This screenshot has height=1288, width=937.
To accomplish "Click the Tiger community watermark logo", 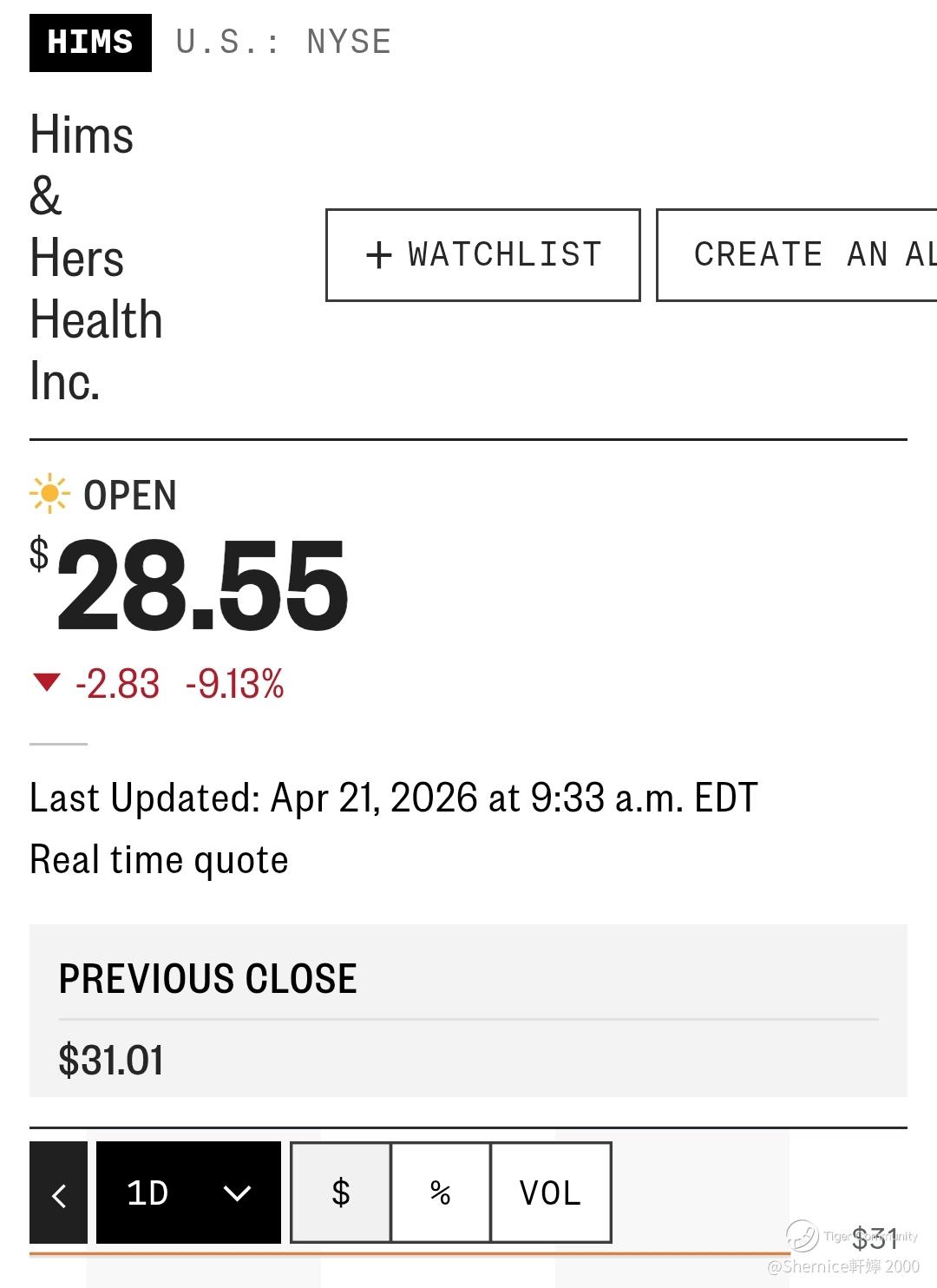I will tap(802, 1235).
